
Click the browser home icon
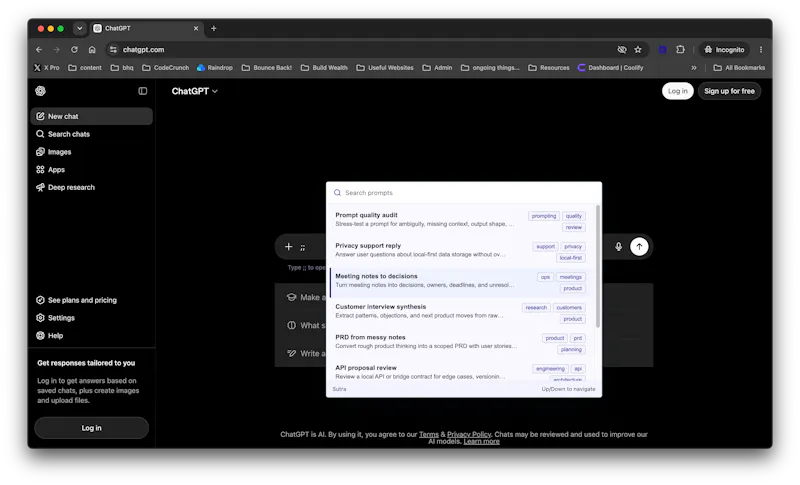(92, 49)
